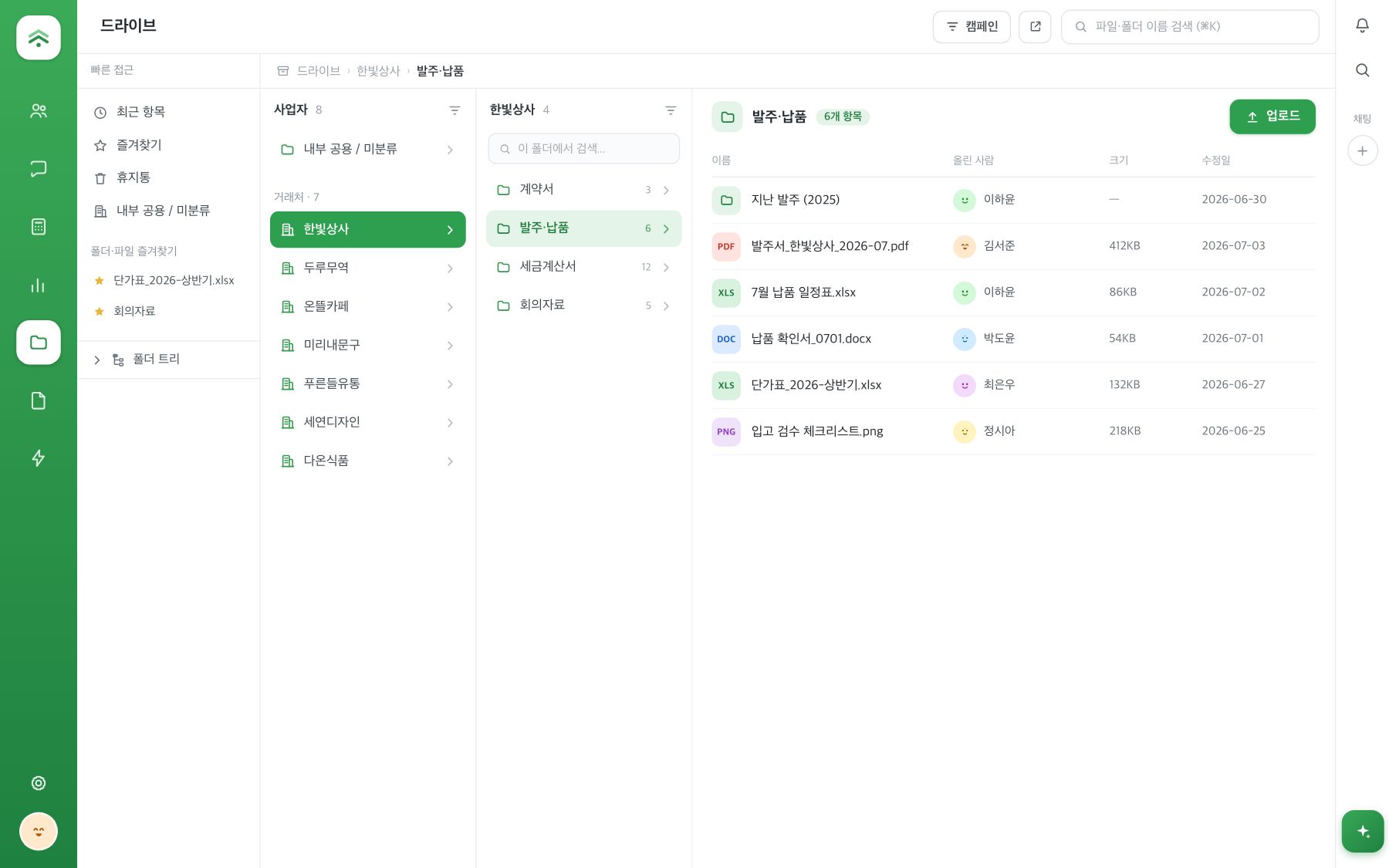Click PNG icon of 입고 검수 체크리스트.png
Image resolution: width=1389 pixels, height=868 pixels.
tap(726, 431)
